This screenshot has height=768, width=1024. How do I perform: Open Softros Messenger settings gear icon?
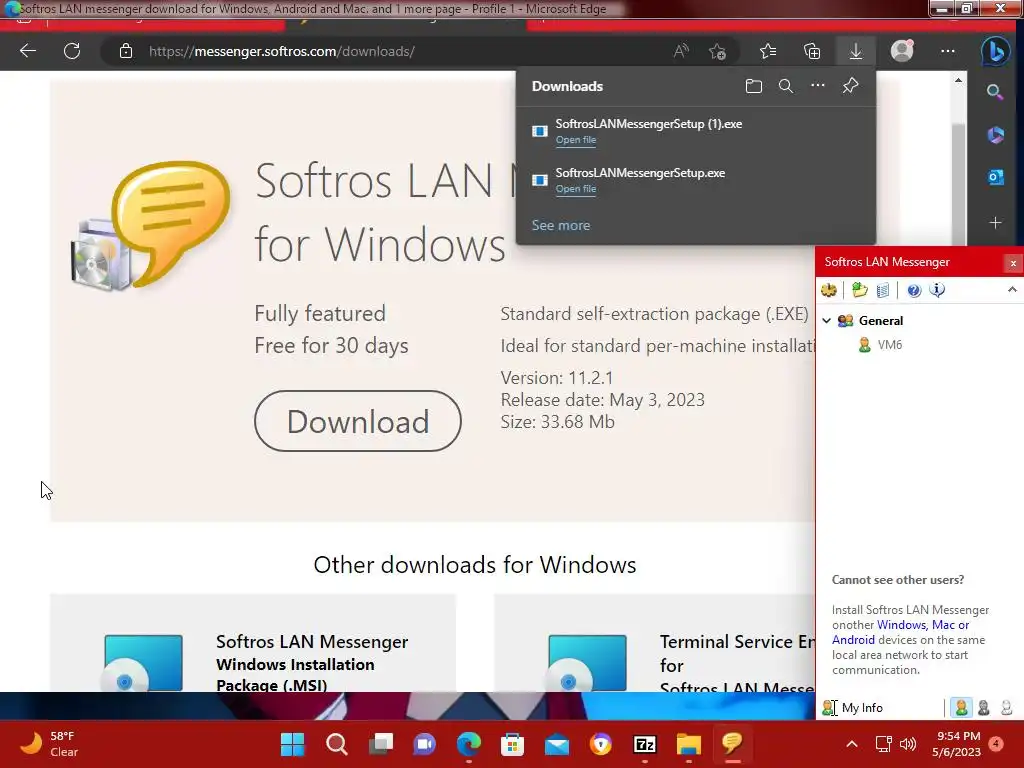[829, 290]
